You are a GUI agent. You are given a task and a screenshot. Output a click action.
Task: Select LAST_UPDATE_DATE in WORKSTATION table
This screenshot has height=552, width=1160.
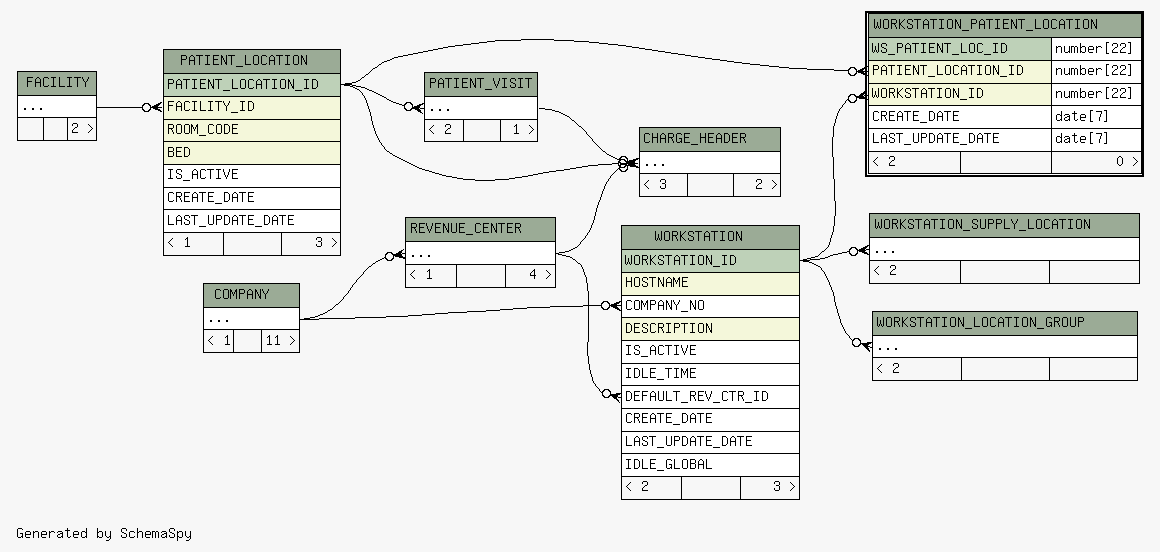click(x=710, y=442)
